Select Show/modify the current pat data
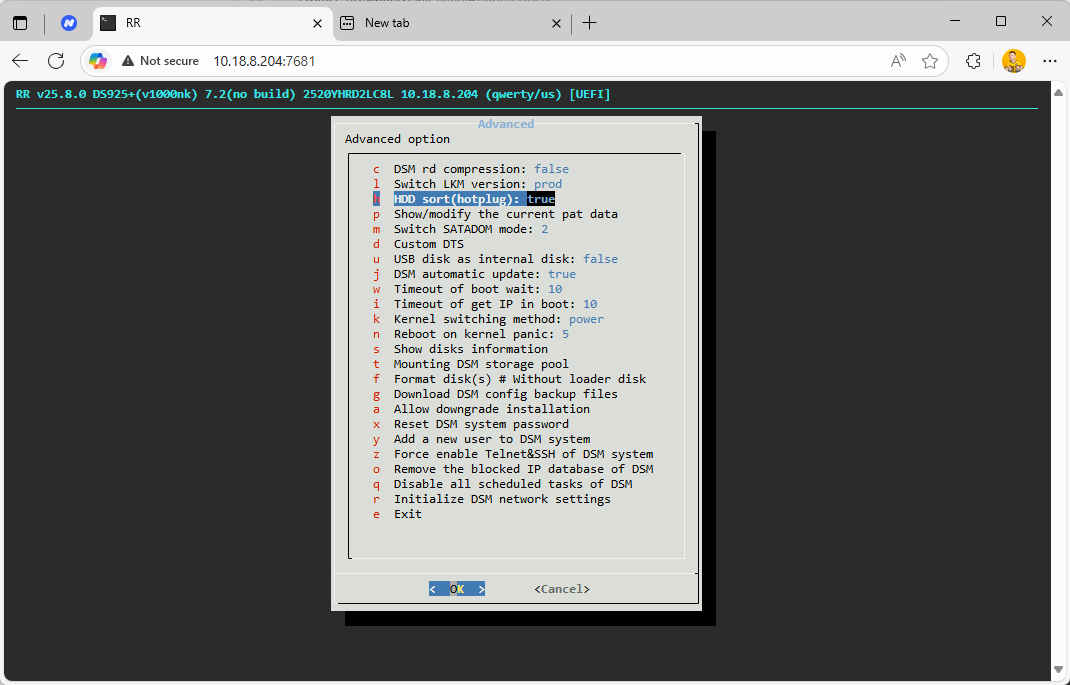This screenshot has height=685, width=1070. pyautogui.click(x=495, y=214)
